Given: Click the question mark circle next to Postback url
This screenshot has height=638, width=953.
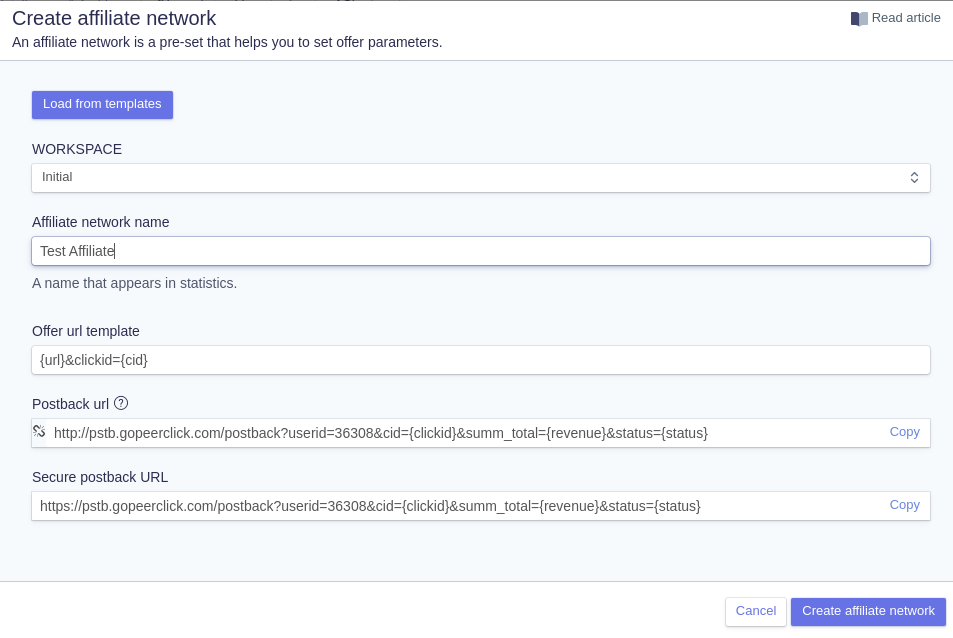Looking at the screenshot, I should click(x=121, y=403).
